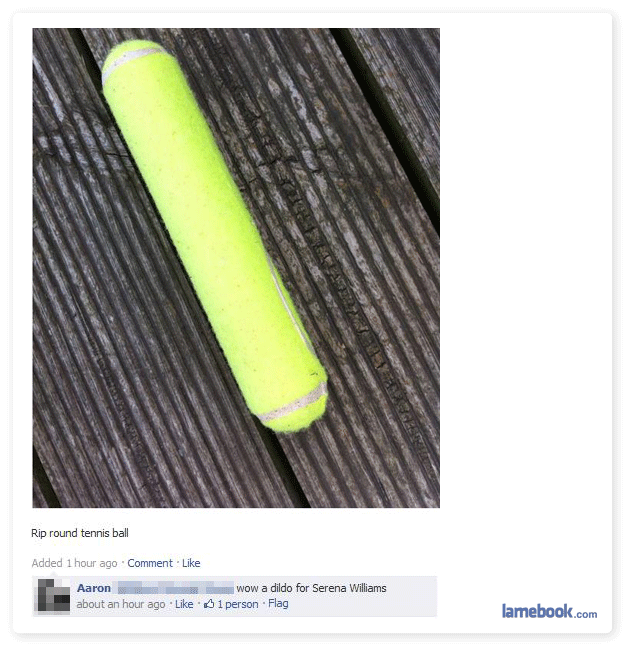Click the white seam line along the yellow toy
Viewport: 630px width, 651px height.
291,307
